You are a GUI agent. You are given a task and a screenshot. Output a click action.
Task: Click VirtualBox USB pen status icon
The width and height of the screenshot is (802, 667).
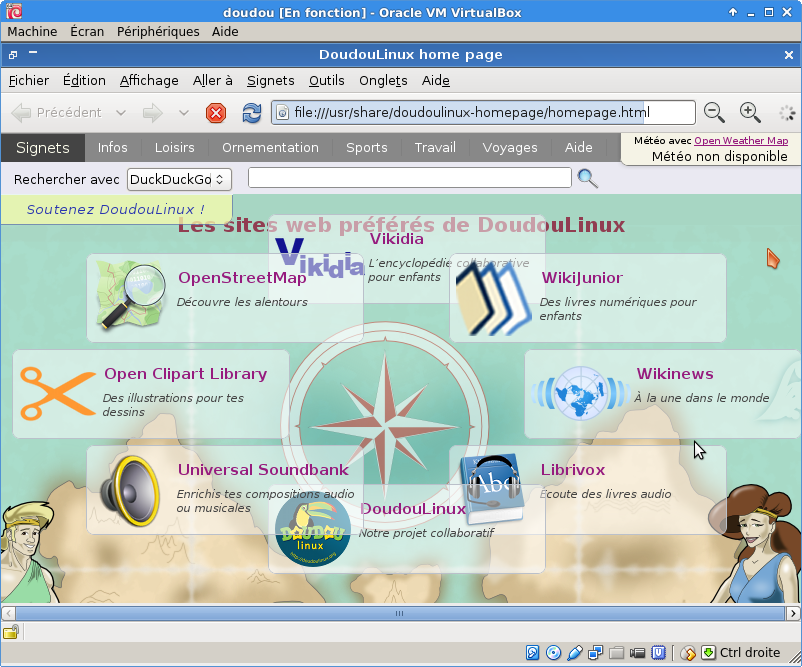[x=574, y=653]
